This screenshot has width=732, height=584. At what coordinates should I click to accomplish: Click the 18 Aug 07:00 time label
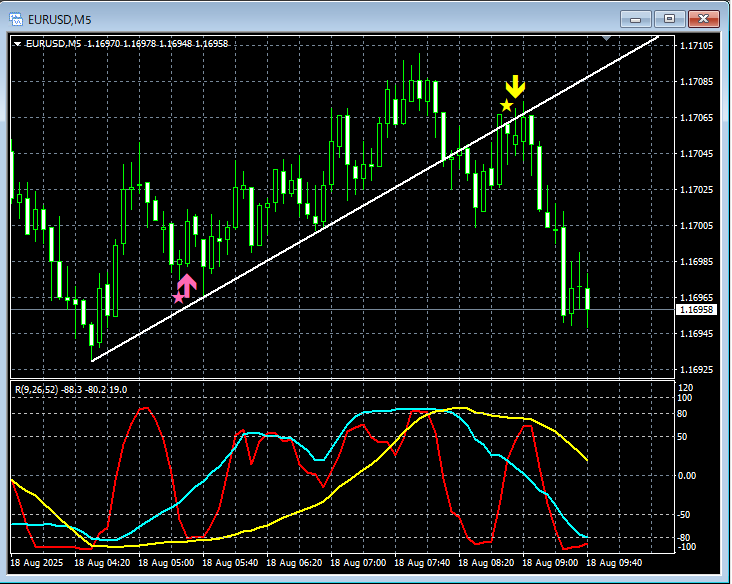click(358, 563)
